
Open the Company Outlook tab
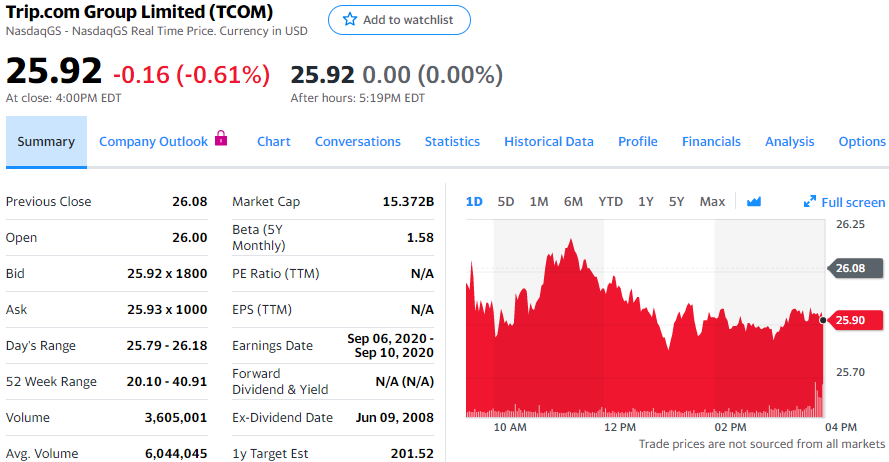153,142
